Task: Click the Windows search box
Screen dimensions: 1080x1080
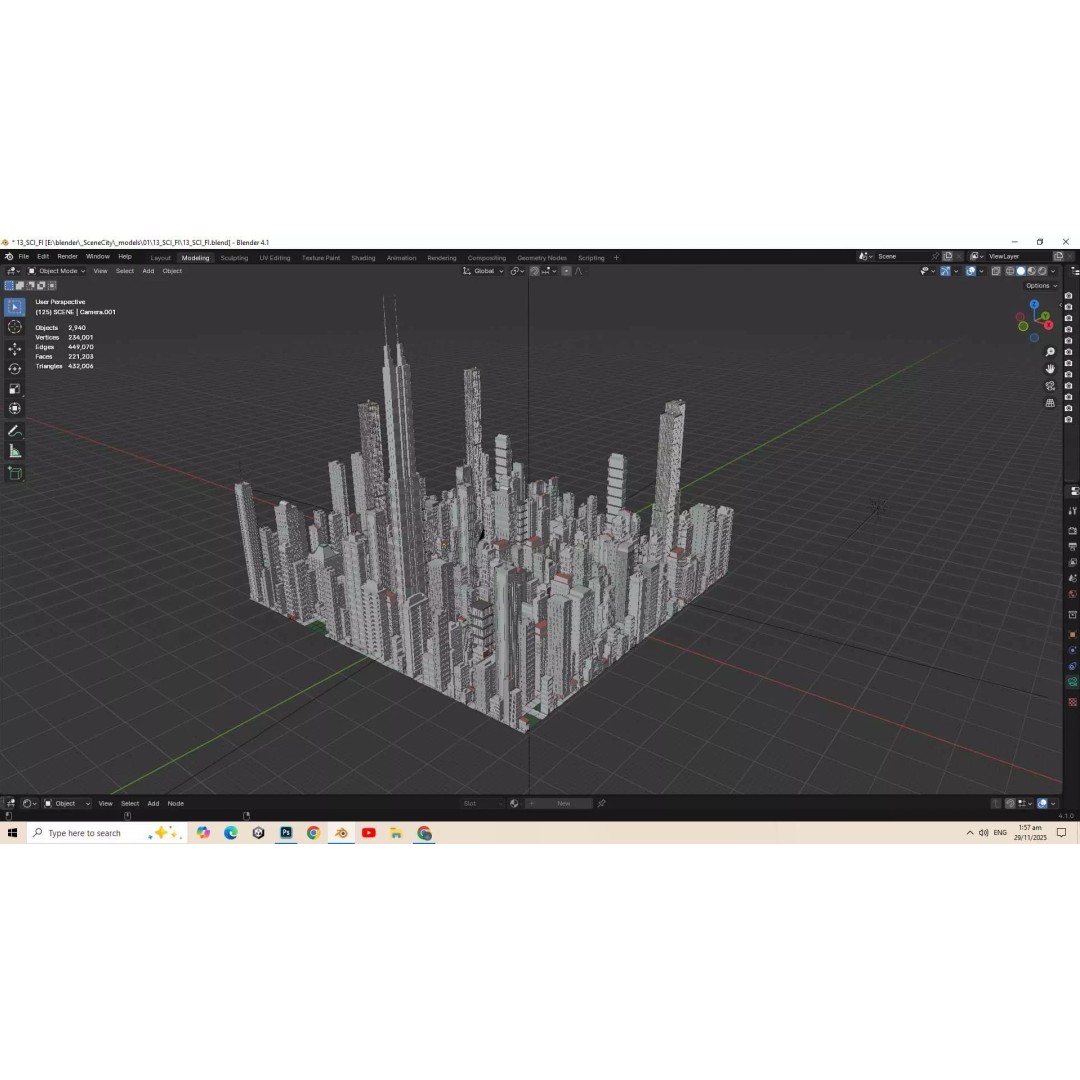Action: pos(107,833)
